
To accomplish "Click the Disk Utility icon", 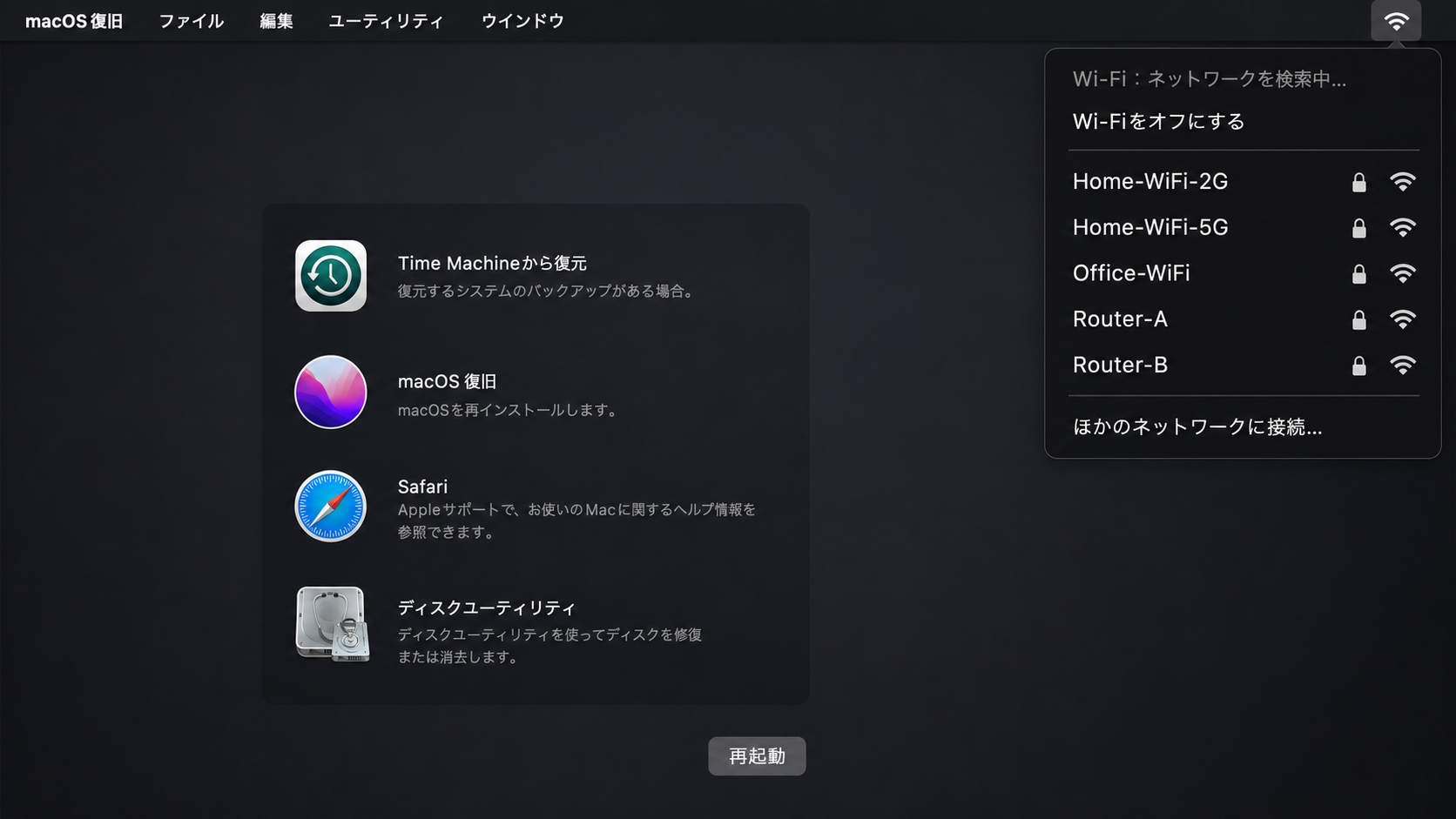I will click(333, 624).
